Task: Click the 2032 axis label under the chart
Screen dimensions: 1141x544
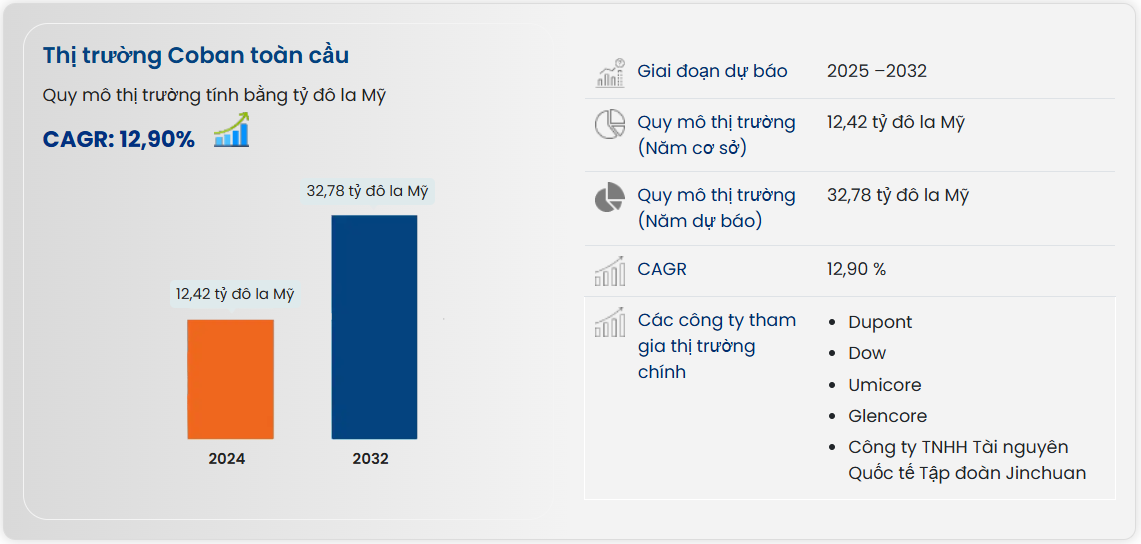Action: [x=371, y=459]
